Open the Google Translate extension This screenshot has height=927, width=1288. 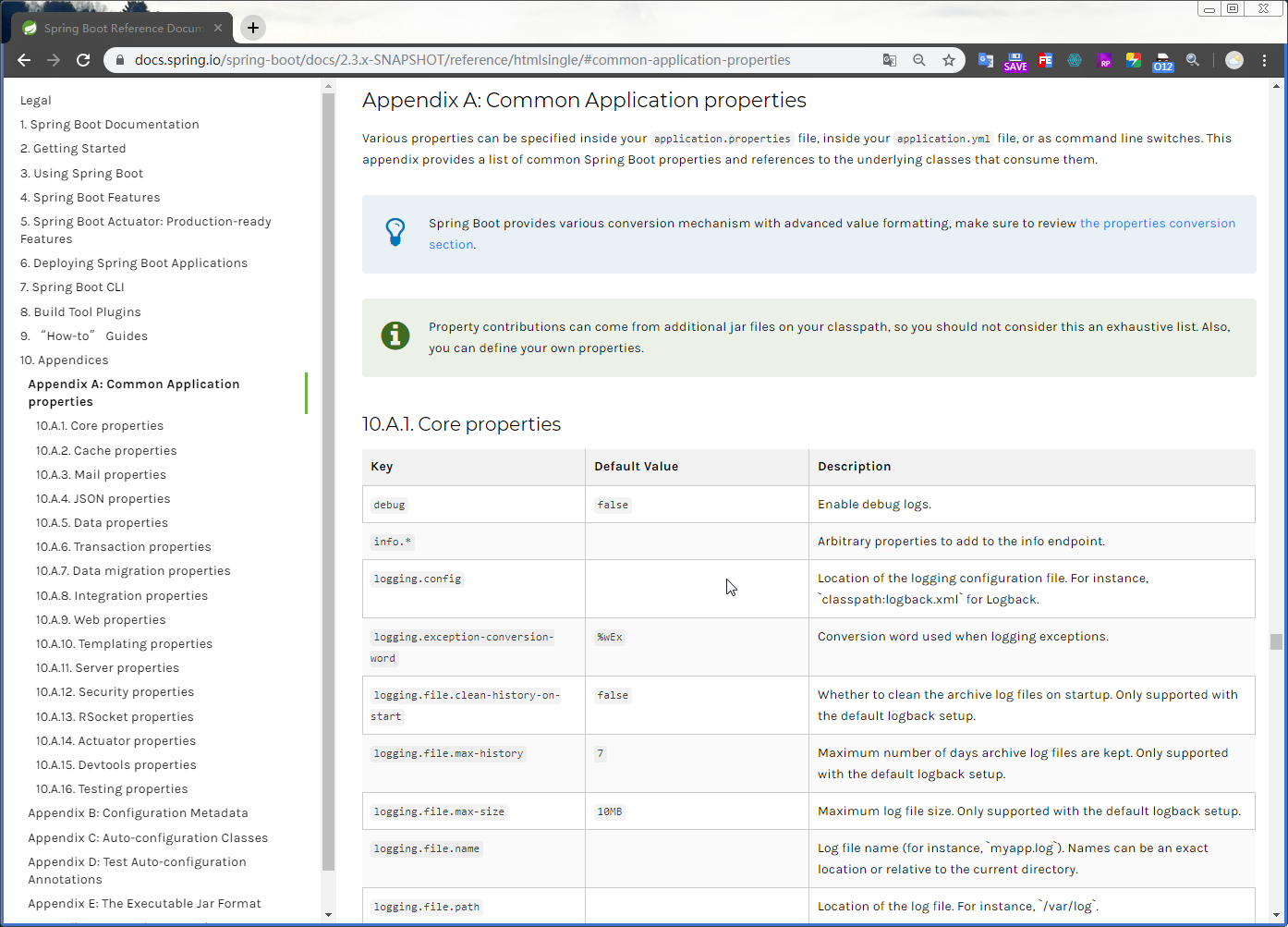tap(986, 60)
